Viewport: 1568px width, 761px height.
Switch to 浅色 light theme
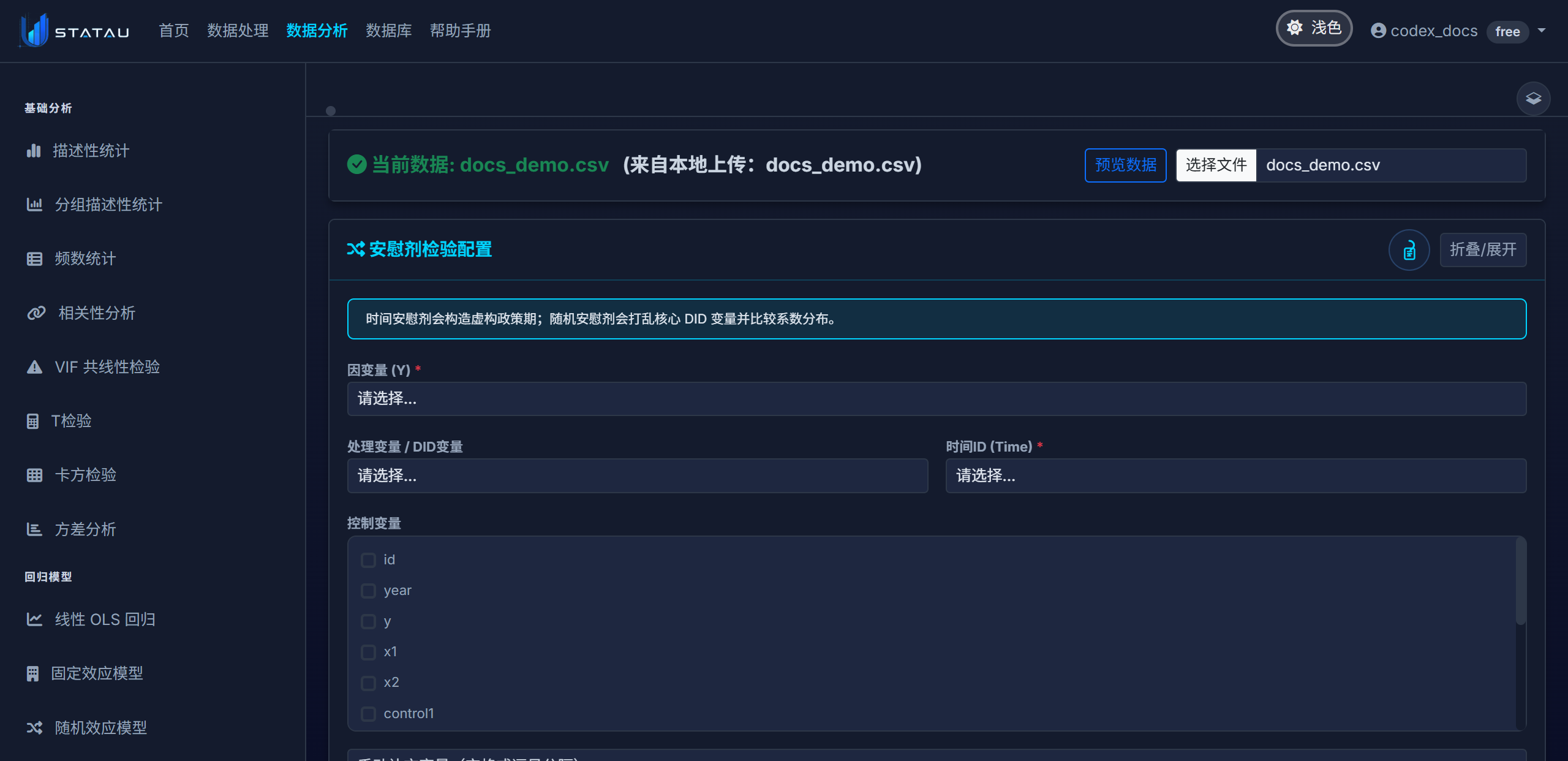(1314, 28)
